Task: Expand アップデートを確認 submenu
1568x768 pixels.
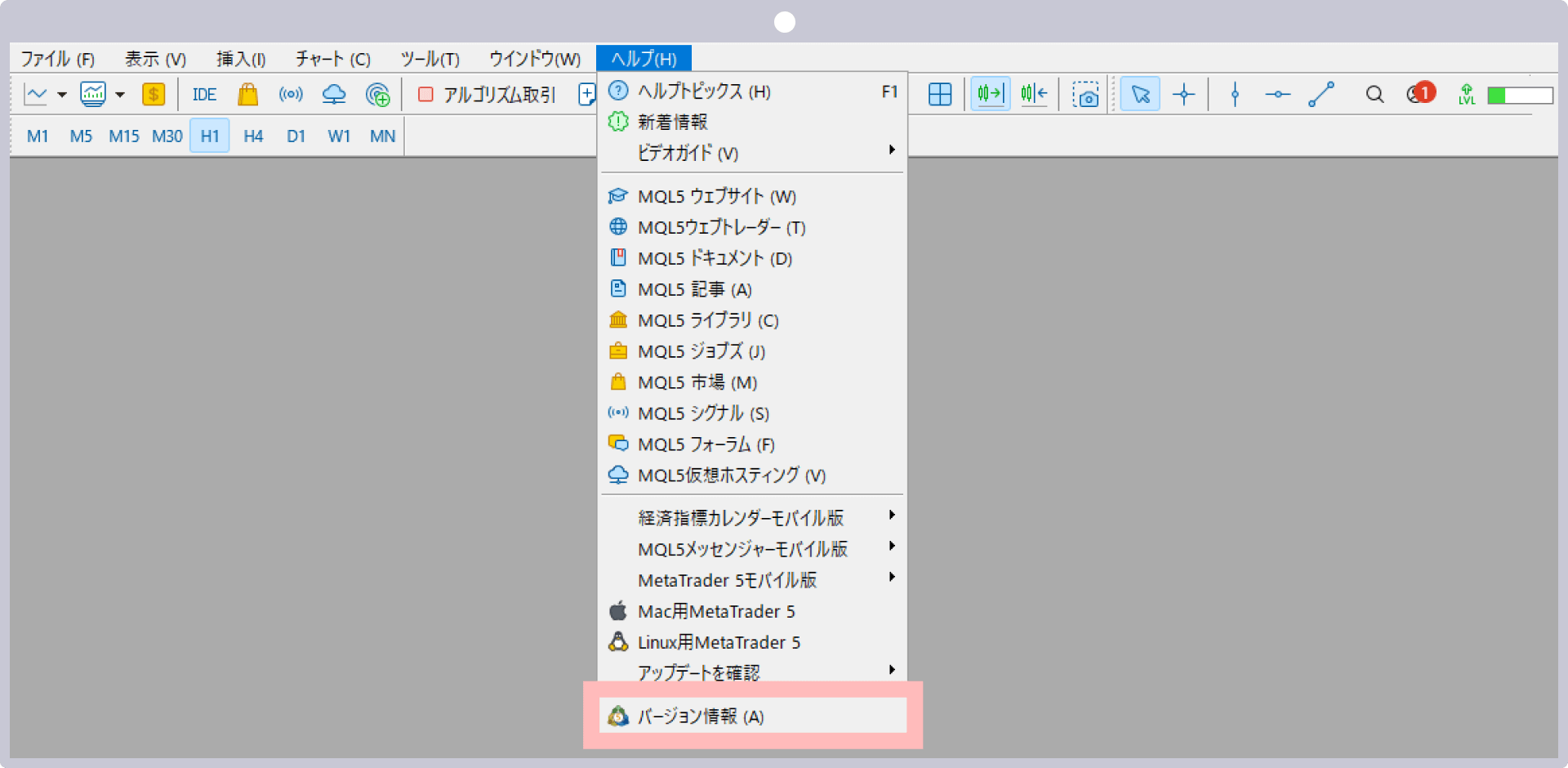Action: pyautogui.click(x=752, y=672)
